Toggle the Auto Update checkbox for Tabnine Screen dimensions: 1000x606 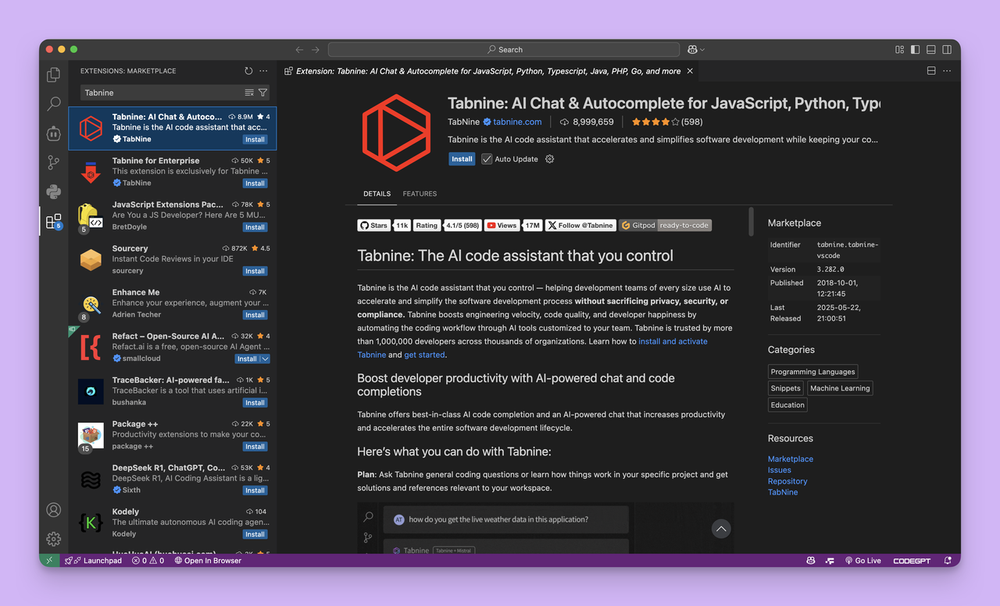pyautogui.click(x=487, y=159)
